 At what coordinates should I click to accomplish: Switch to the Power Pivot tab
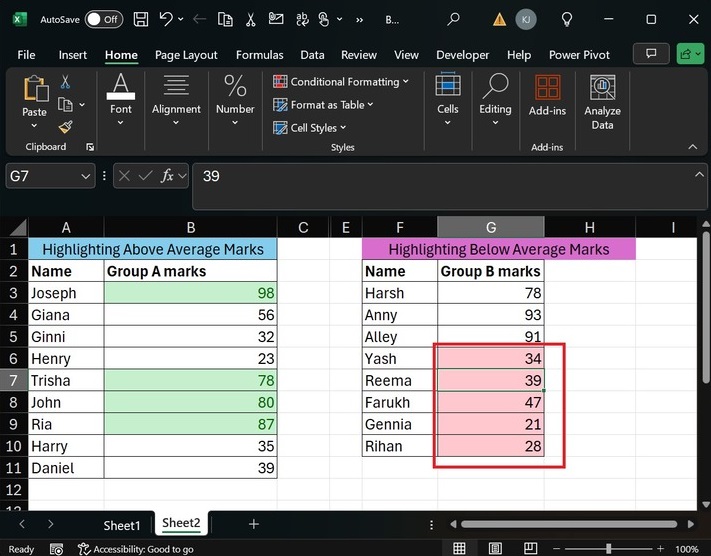[579, 55]
